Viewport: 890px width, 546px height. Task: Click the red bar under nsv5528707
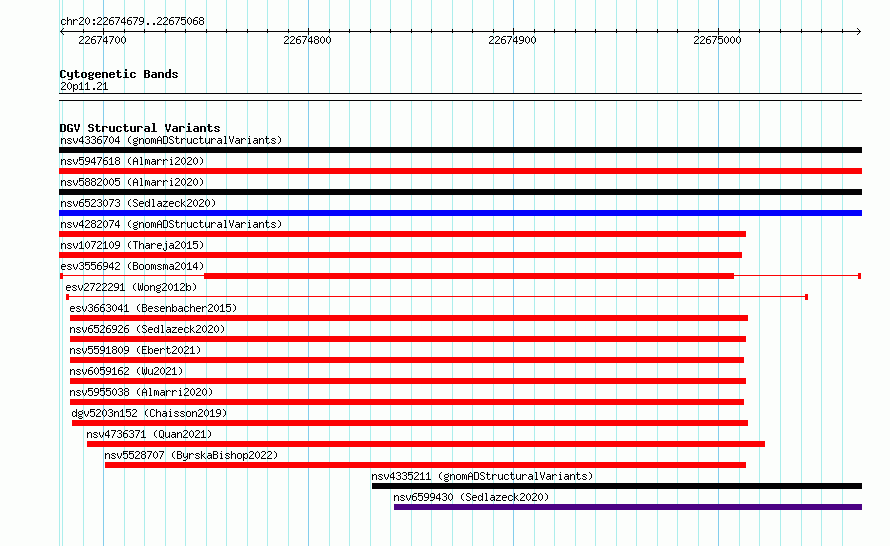(425, 465)
